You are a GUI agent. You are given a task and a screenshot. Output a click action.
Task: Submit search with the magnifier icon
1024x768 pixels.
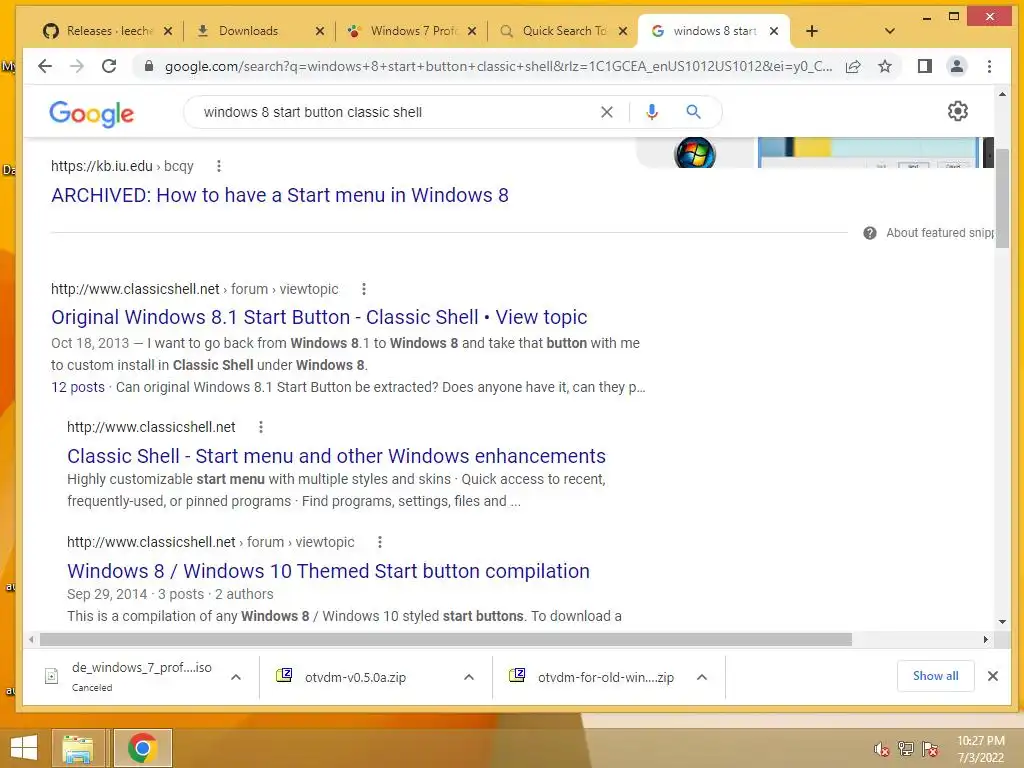pos(694,112)
